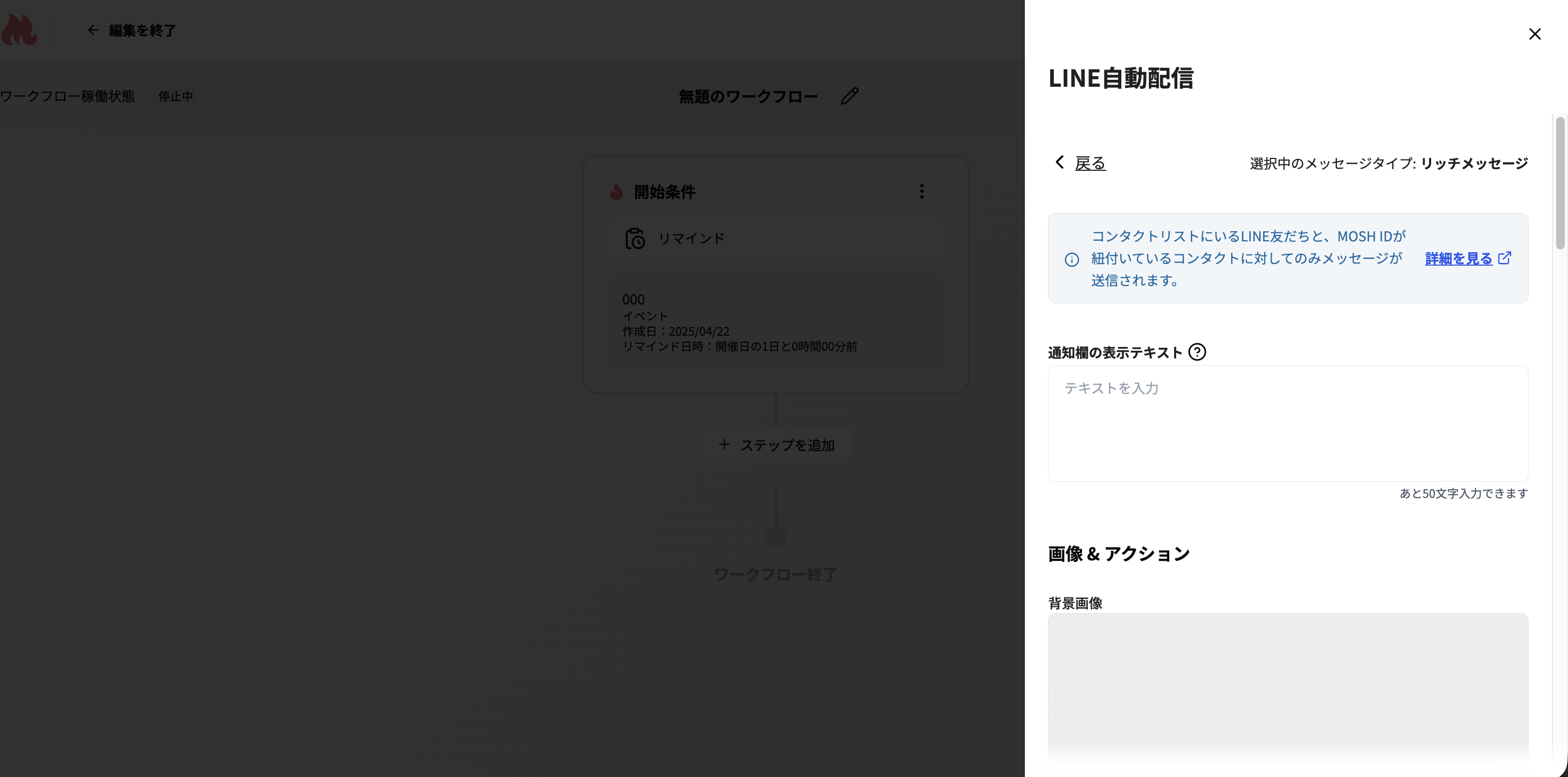Click the external link icon beside 詳細を見る
The width and height of the screenshot is (1568, 777).
tap(1505, 258)
